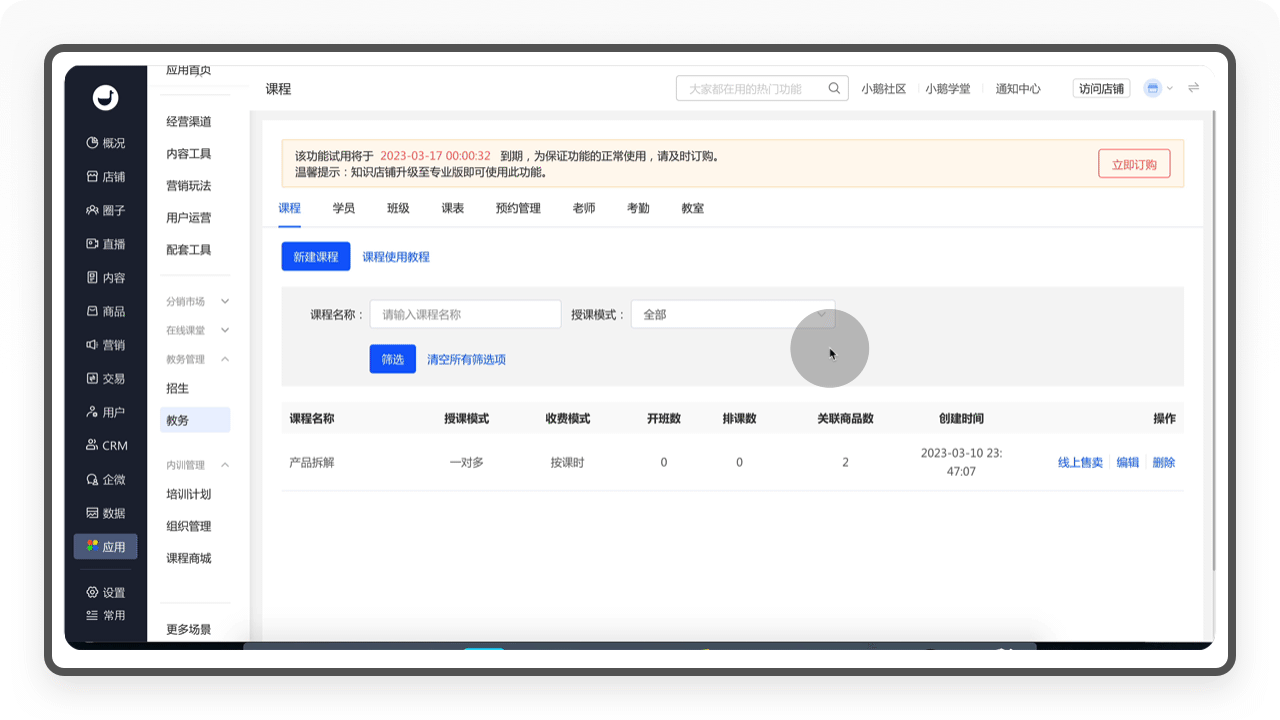This screenshot has width=1280, height=720.
Task: Click the 产品拆解 course name cell
Action: [312, 462]
